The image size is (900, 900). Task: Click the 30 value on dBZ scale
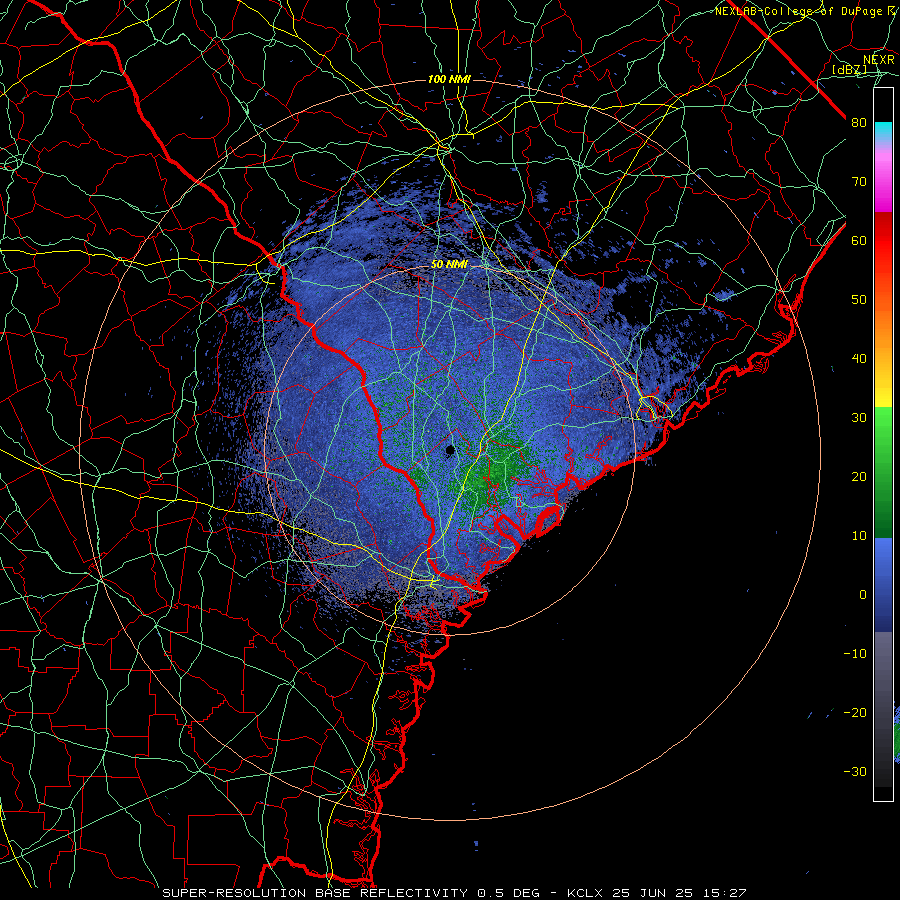click(x=859, y=418)
